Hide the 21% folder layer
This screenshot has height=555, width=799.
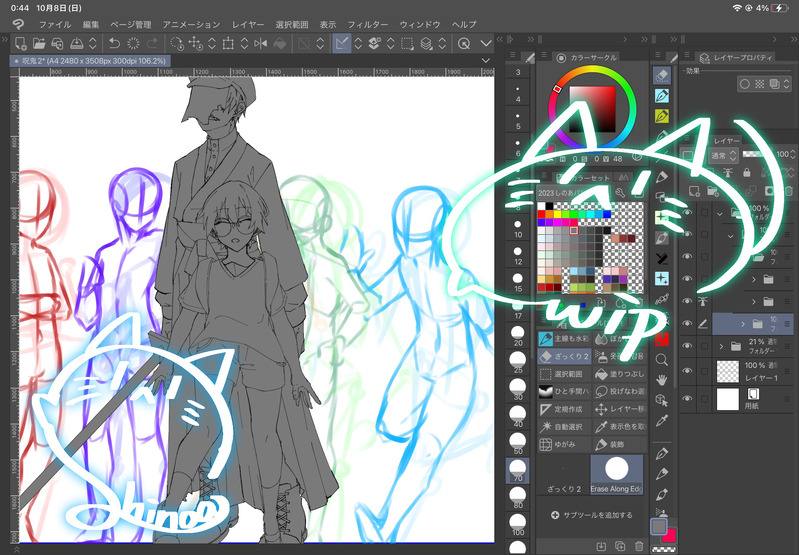click(687, 346)
